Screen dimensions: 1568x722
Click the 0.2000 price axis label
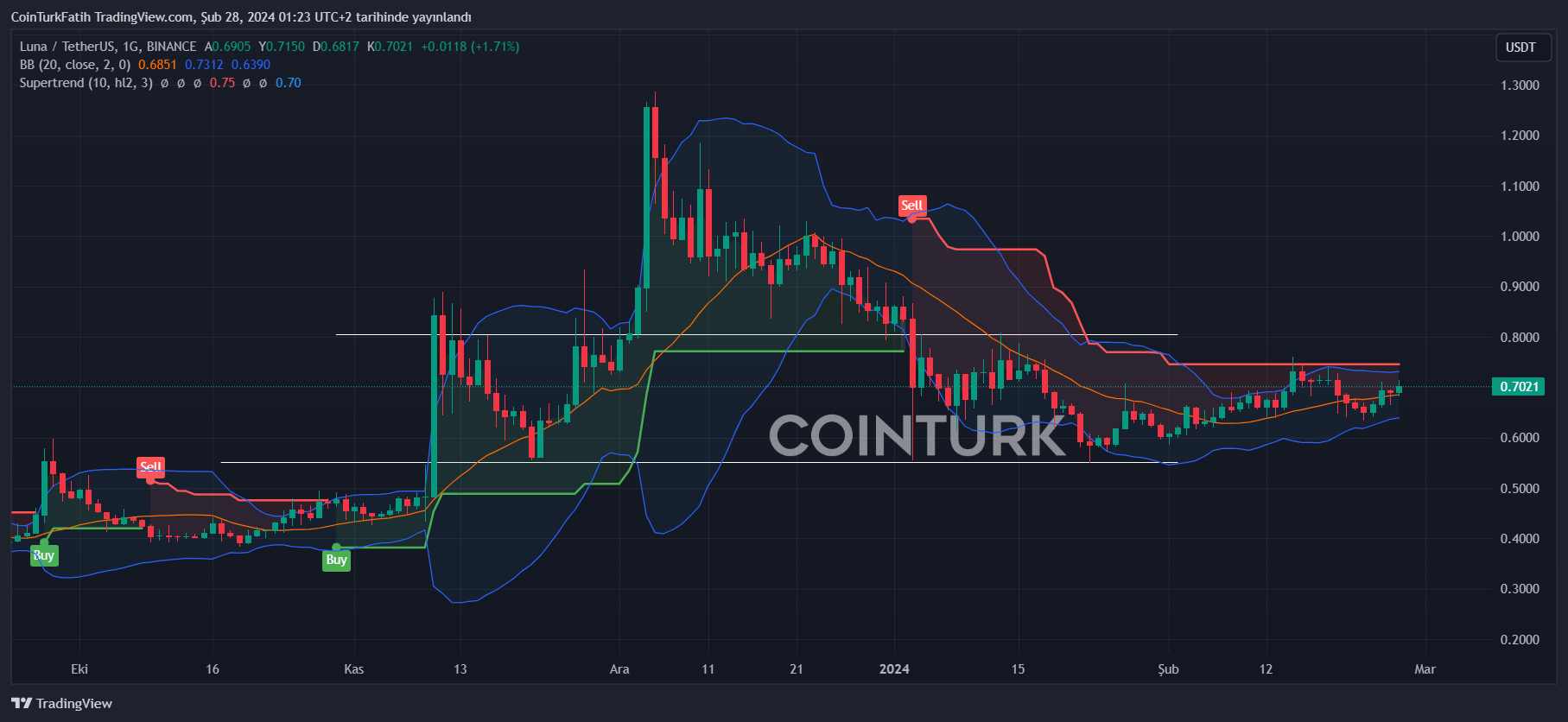click(1520, 640)
